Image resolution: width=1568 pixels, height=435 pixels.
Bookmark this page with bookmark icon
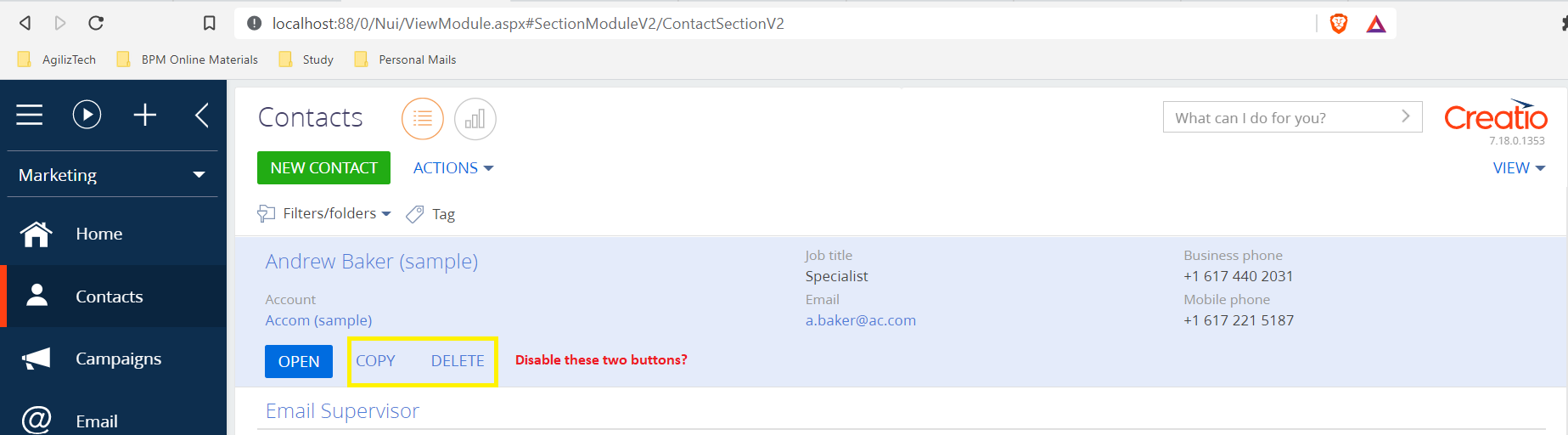pos(209,23)
